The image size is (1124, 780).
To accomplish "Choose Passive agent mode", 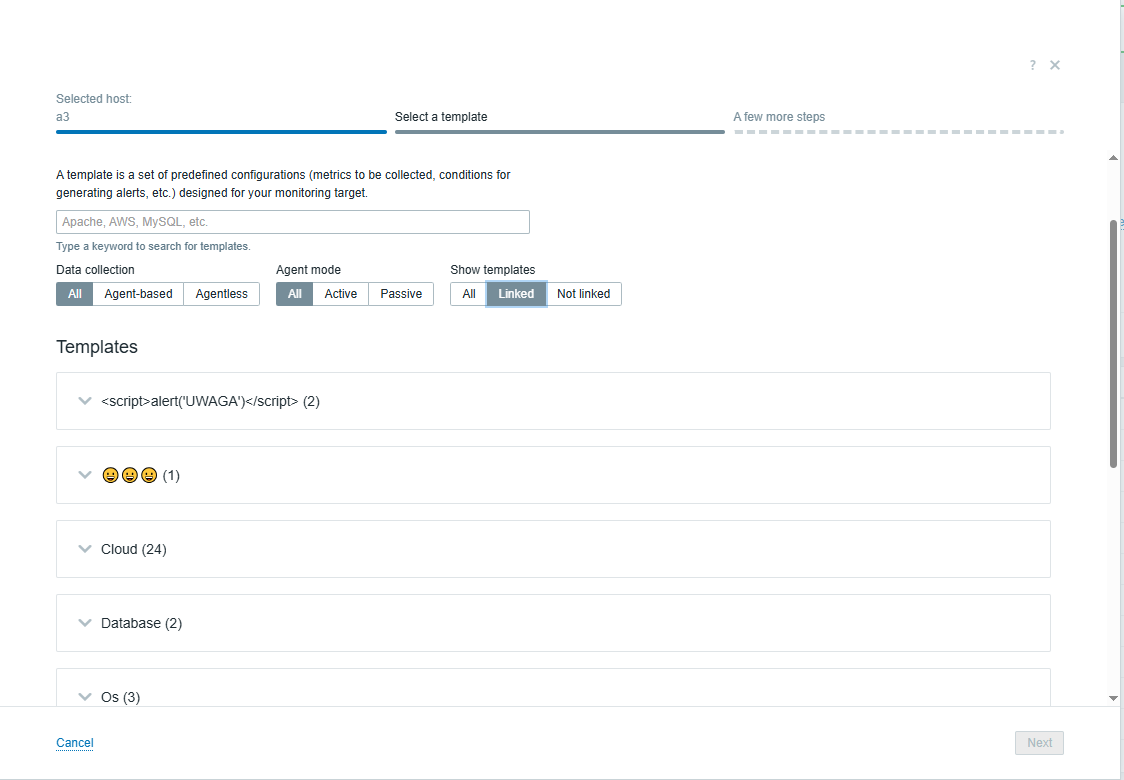I will coord(401,294).
